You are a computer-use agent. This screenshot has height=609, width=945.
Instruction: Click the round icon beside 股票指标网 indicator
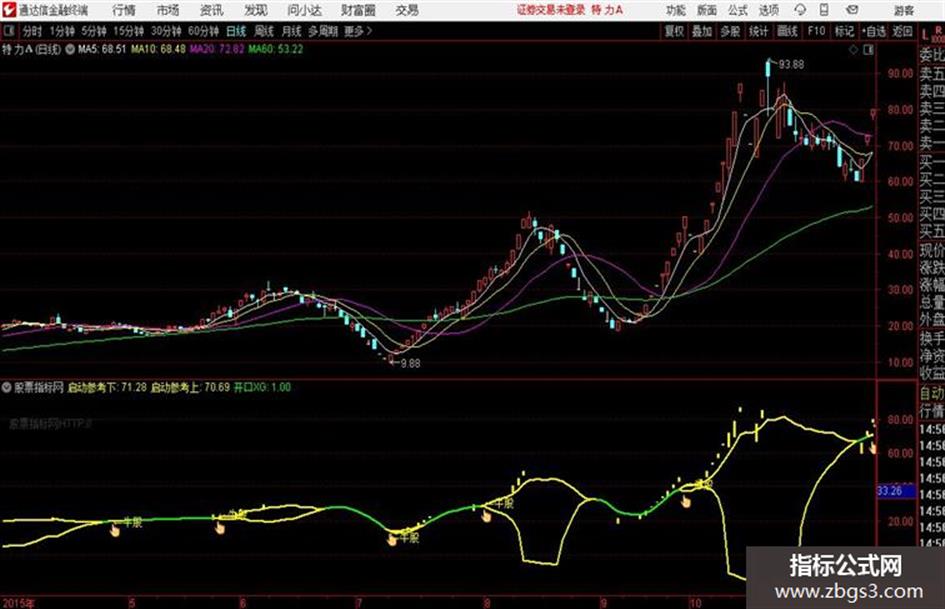(x=7, y=388)
